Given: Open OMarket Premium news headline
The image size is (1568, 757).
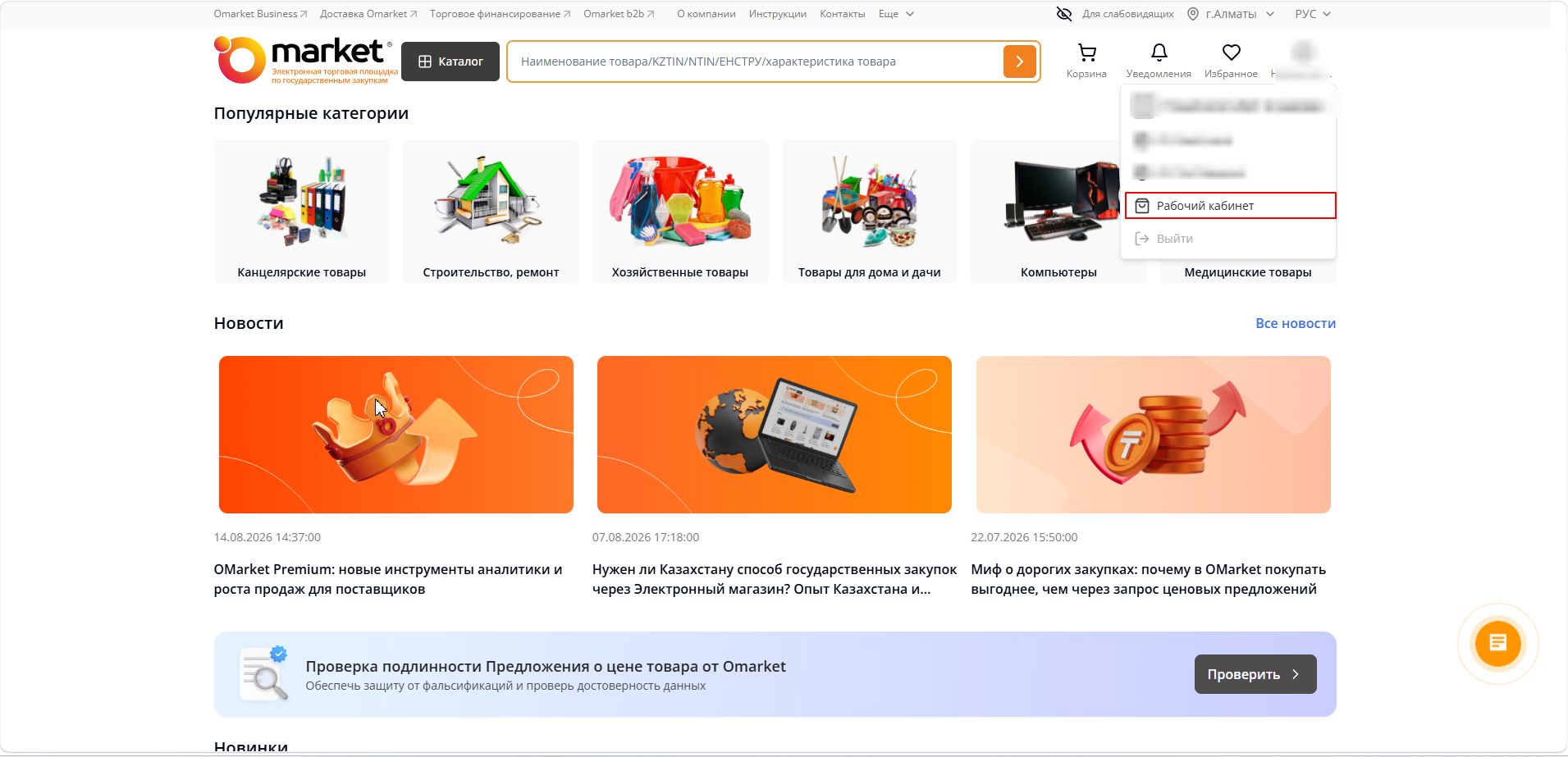Looking at the screenshot, I should tap(388, 579).
